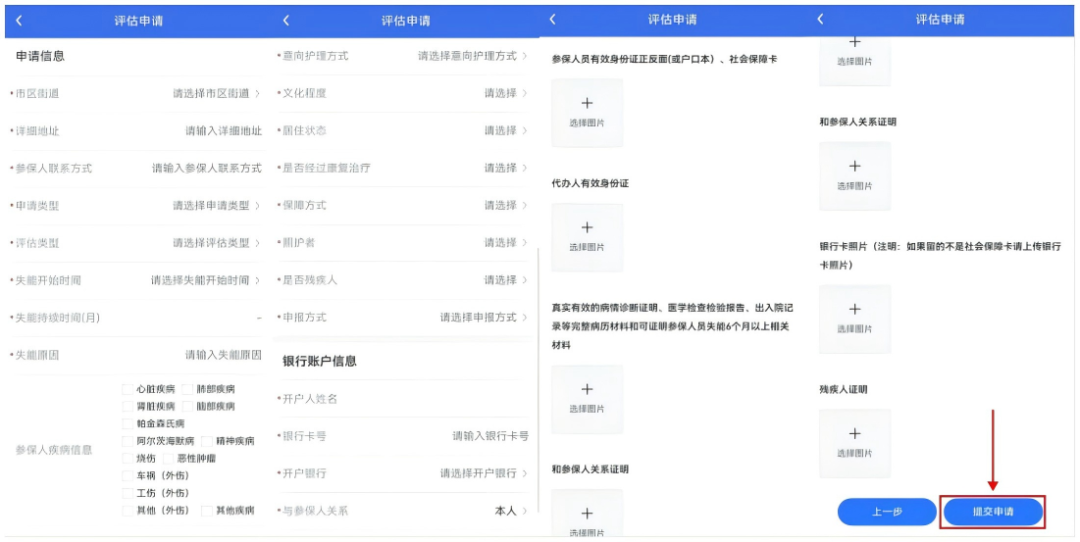Tap the plus icon under 残疾人证明
This screenshot has height=542, width=1080.
(854, 434)
